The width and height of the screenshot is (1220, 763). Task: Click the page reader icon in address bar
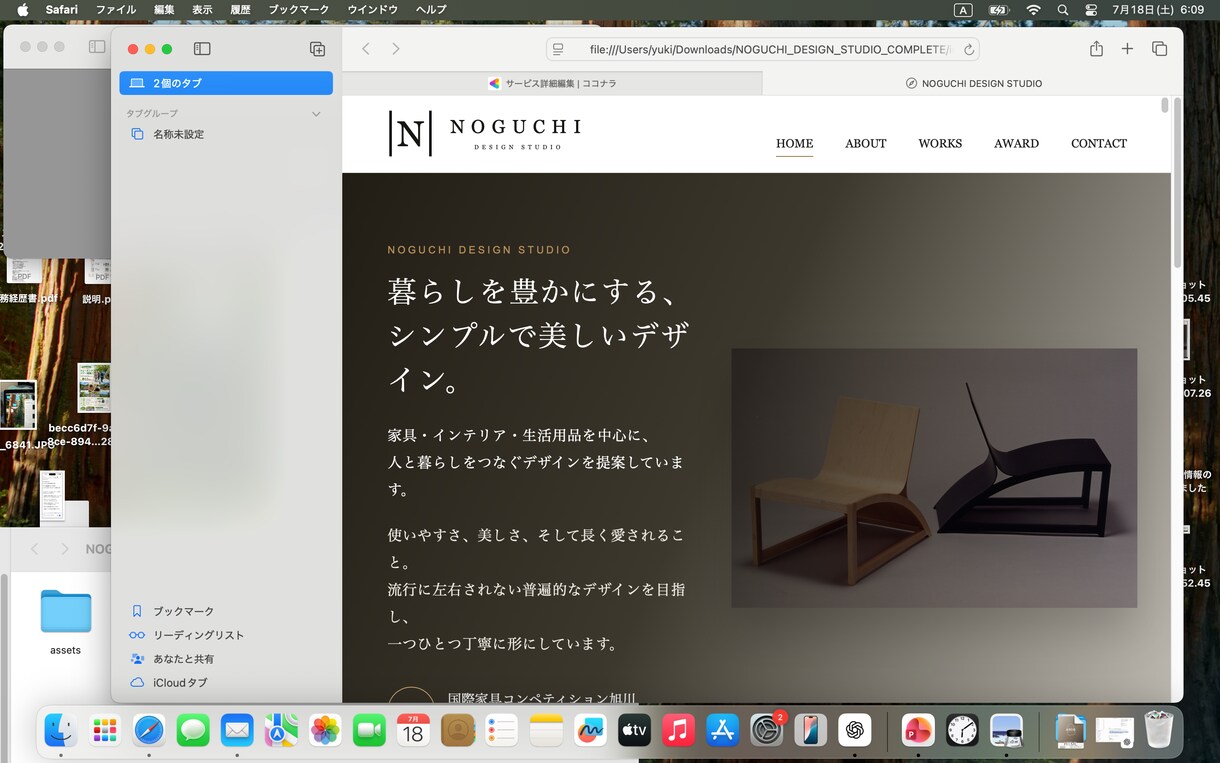tap(558, 49)
